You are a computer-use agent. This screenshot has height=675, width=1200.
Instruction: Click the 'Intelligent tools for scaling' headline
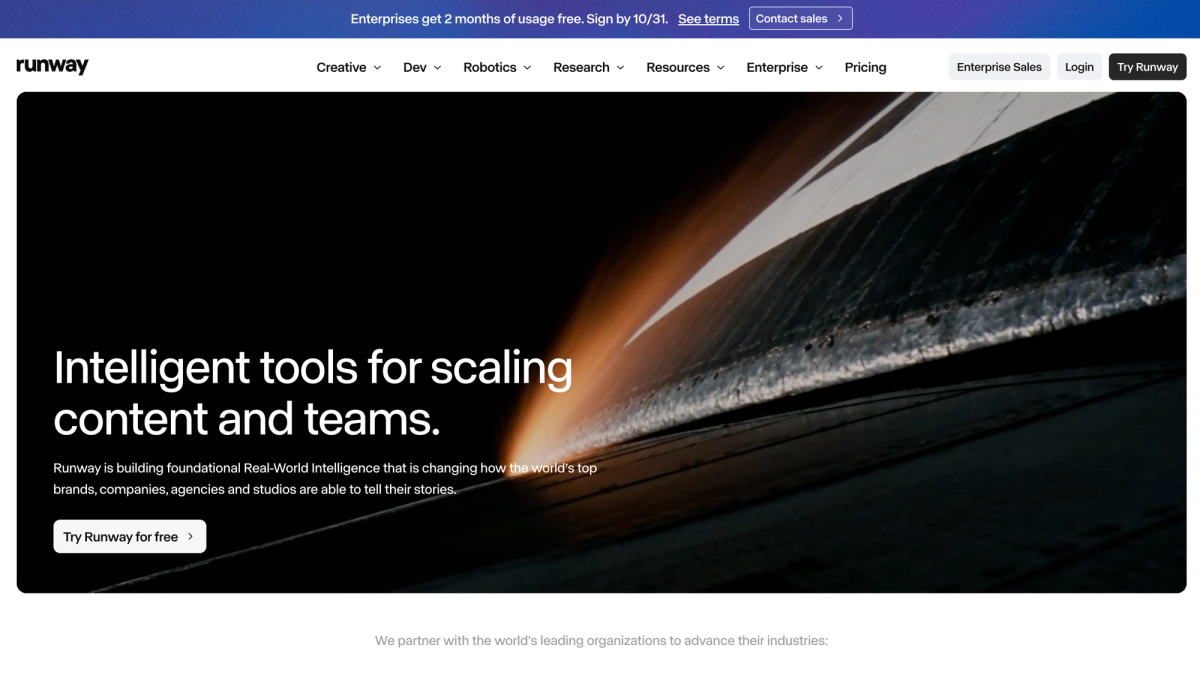pos(313,393)
